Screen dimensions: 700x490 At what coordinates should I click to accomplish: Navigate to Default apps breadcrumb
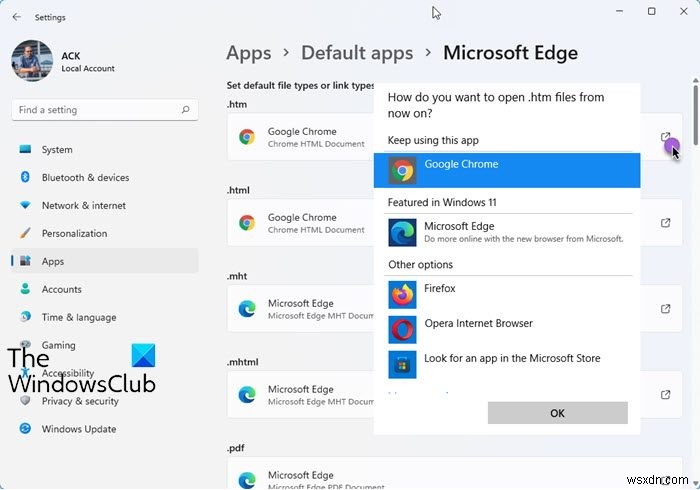coord(357,53)
